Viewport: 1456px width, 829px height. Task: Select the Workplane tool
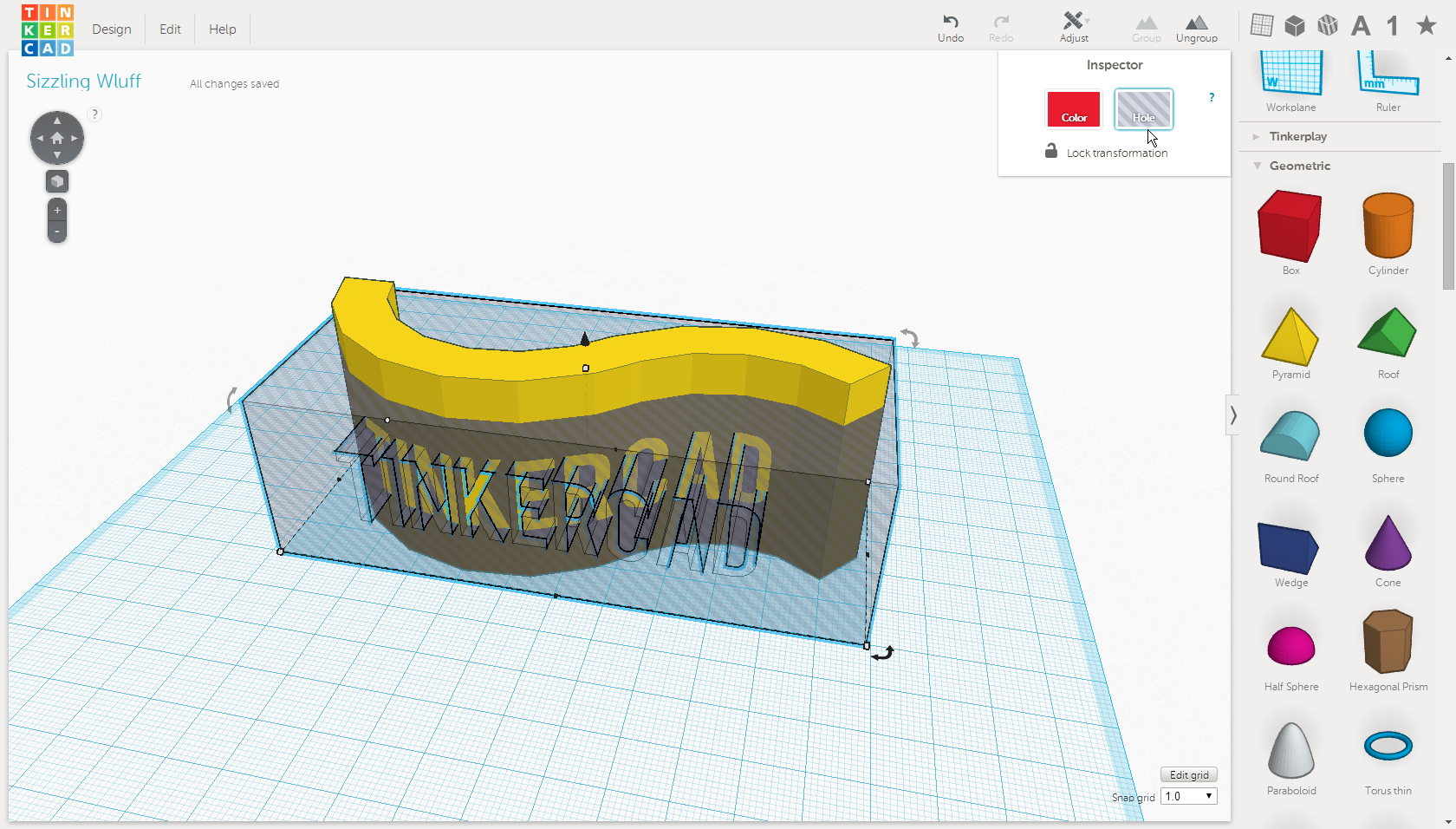(x=1290, y=76)
